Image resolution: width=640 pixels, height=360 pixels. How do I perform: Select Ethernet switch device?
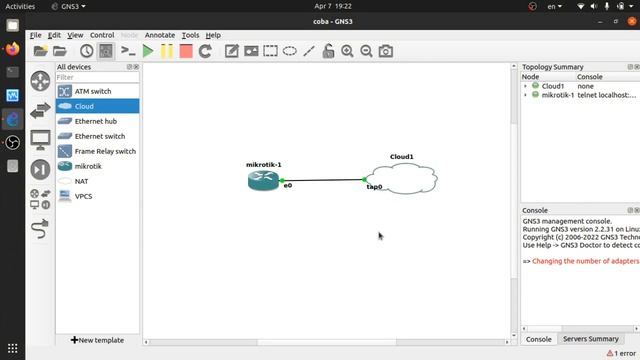point(98,136)
